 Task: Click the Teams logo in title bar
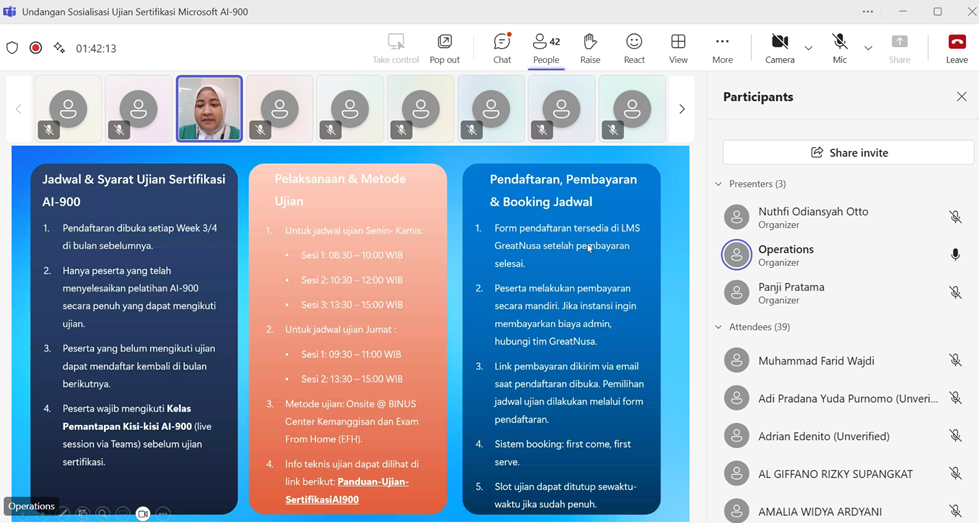(x=9, y=12)
